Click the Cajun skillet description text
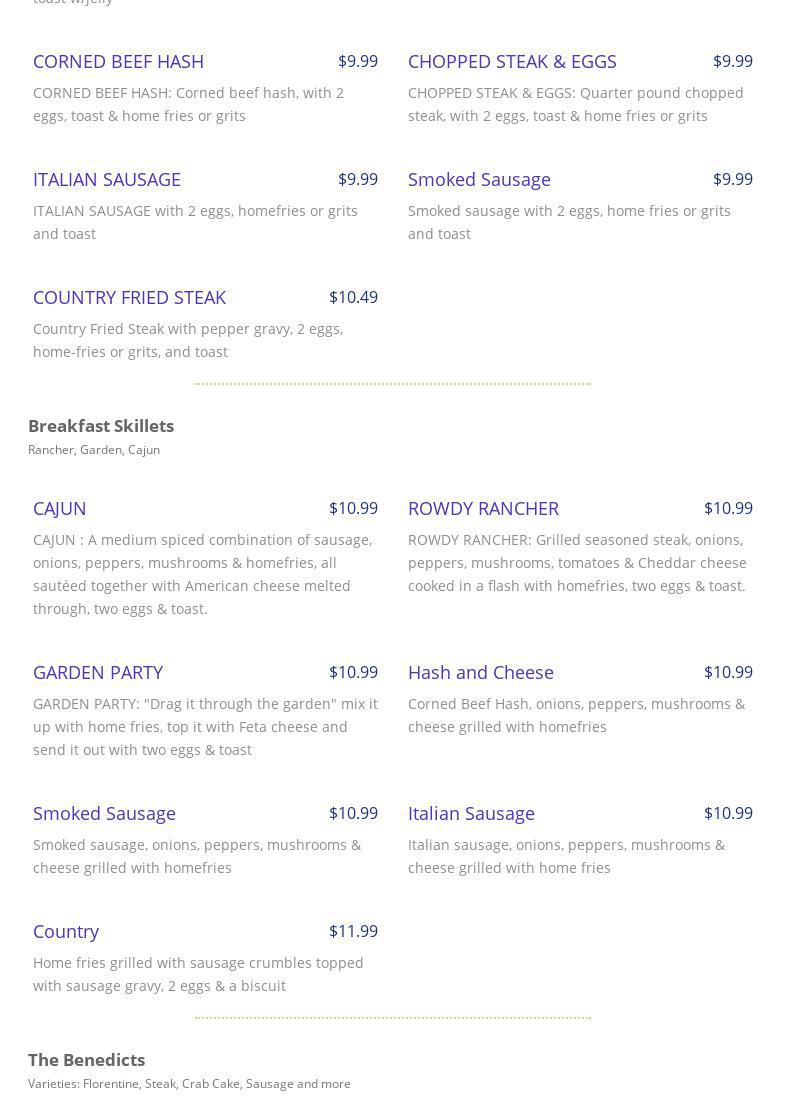The image size is (785, 1104). [202, 574]
